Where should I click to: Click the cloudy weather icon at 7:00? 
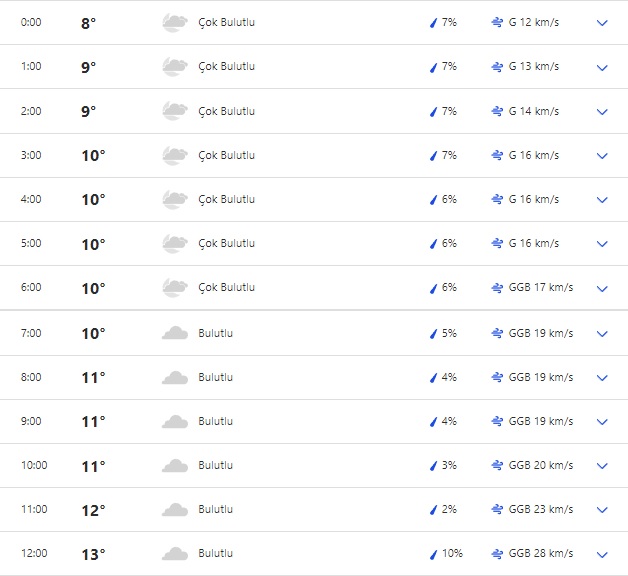pos(174,333)
